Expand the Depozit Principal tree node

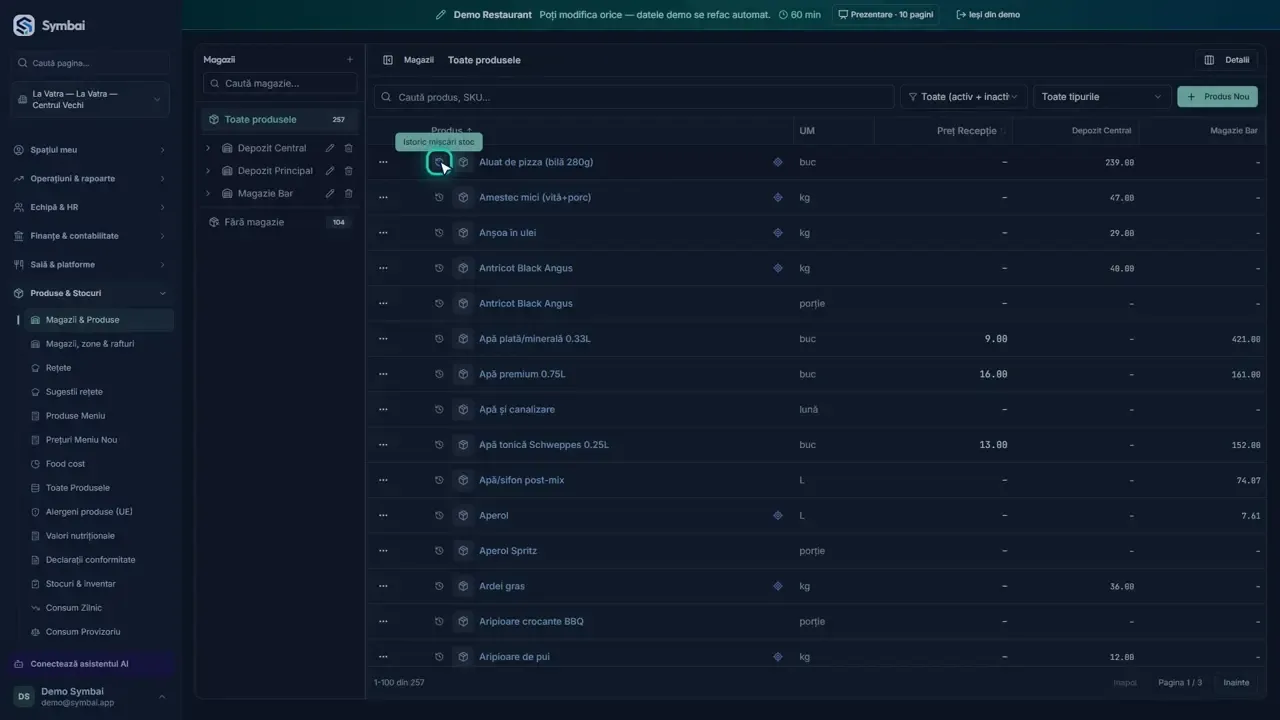pos(208,171)
